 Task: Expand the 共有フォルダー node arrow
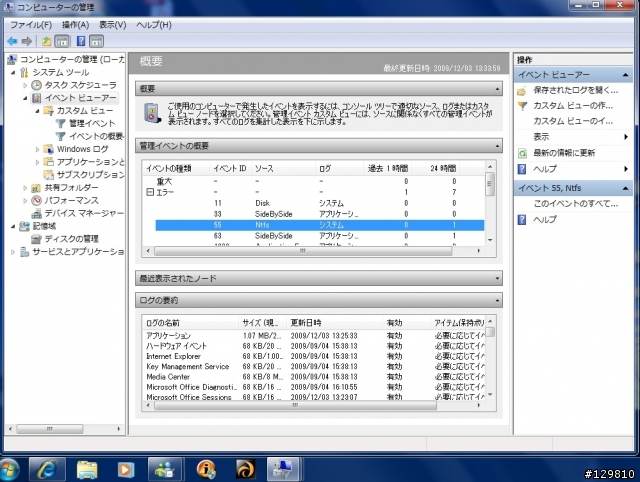tap(25, 188)
